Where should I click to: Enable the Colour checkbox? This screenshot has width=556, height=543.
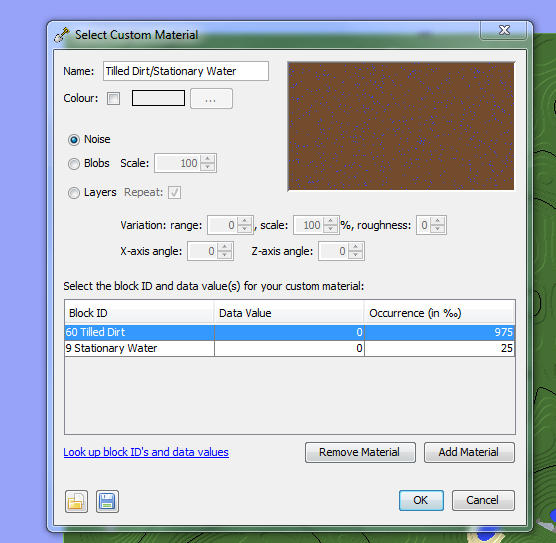point(113,98)
